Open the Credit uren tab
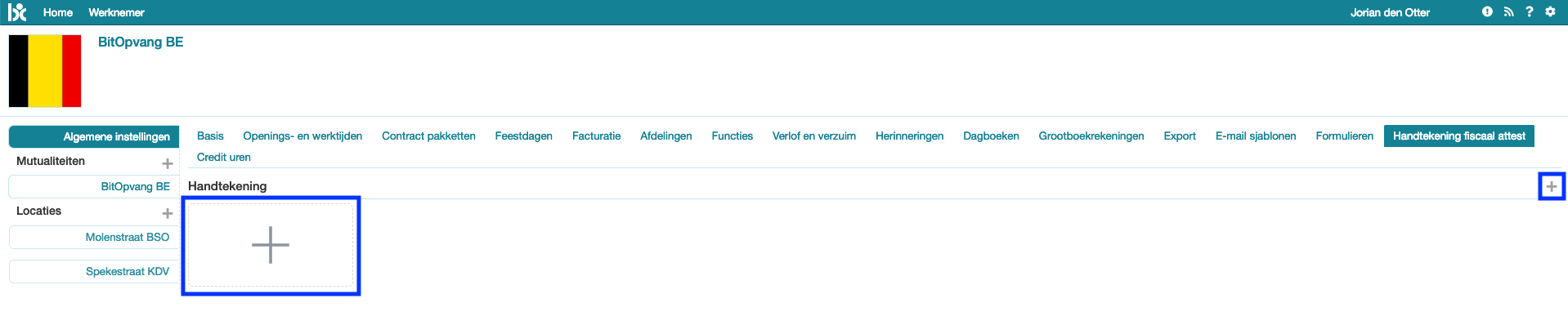The height and width of the screenshot is (325, 1568). click(x=224, y=157)
